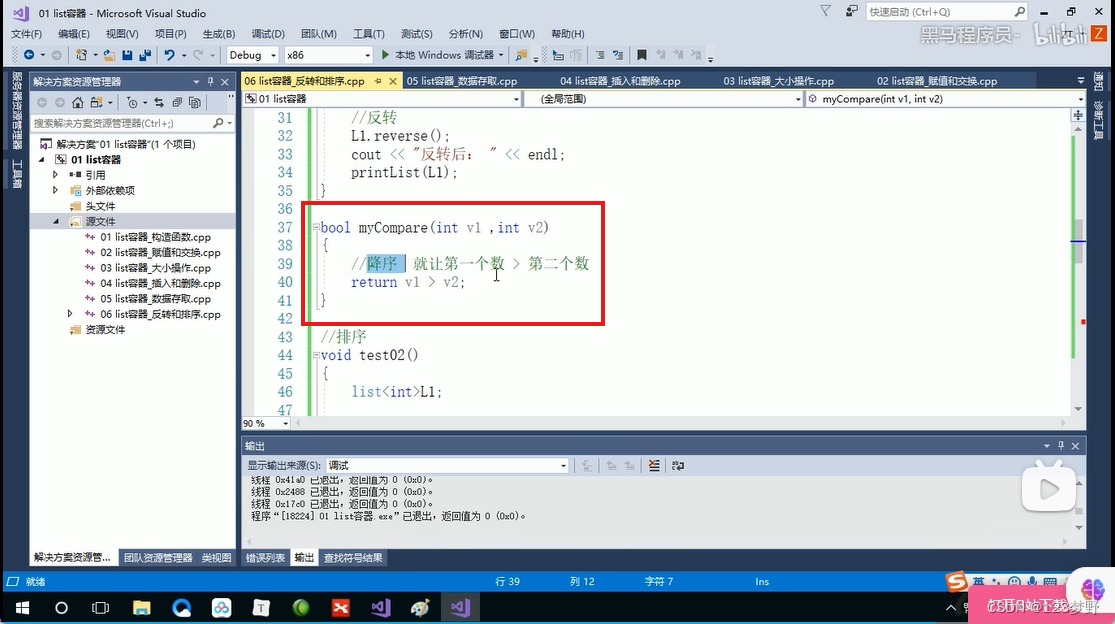Open the 显示输出来源 调试 dropdown

point(447,466)
